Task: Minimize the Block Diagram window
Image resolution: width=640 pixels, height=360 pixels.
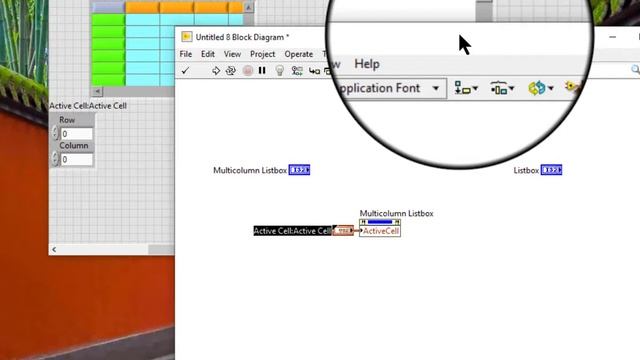Action: [613, 37]
